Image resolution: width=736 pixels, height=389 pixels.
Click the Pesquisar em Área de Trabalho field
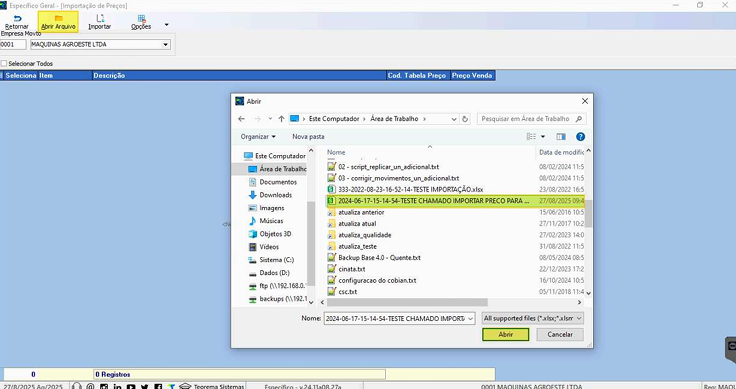(531, 119)
